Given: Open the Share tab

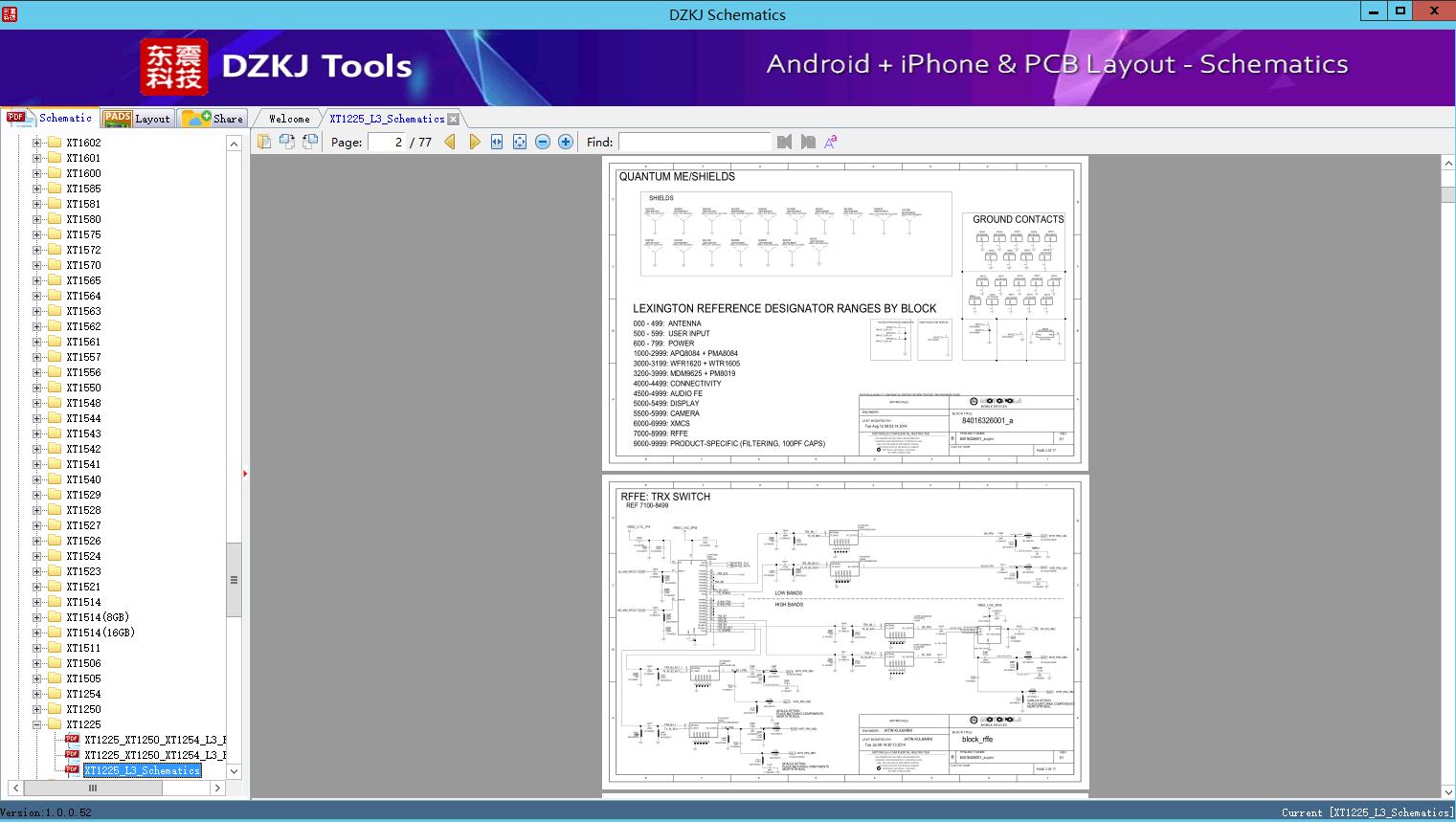Looking at the screenshot, I should [x=213, y=119].
